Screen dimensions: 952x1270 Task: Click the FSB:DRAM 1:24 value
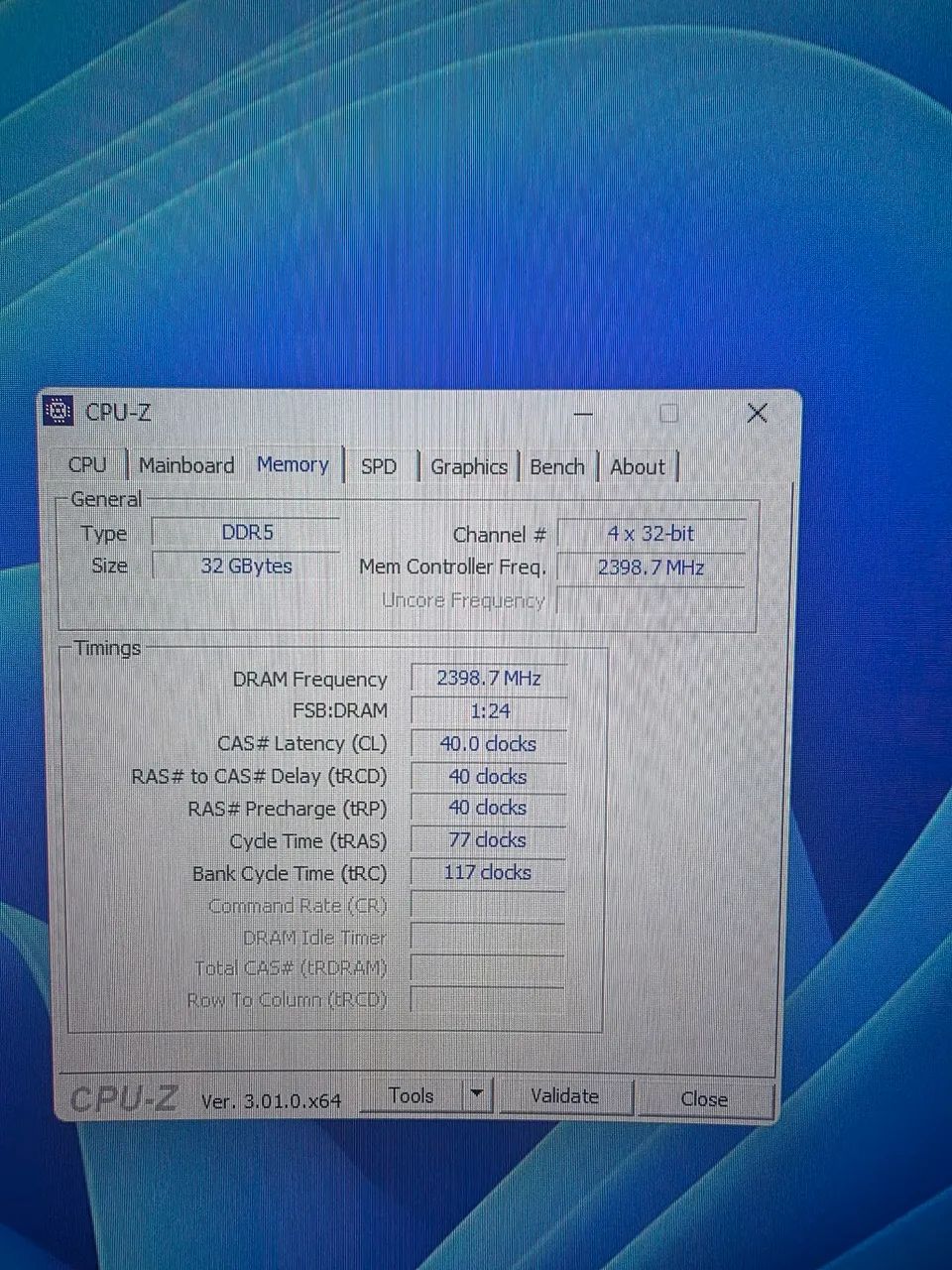489,711
